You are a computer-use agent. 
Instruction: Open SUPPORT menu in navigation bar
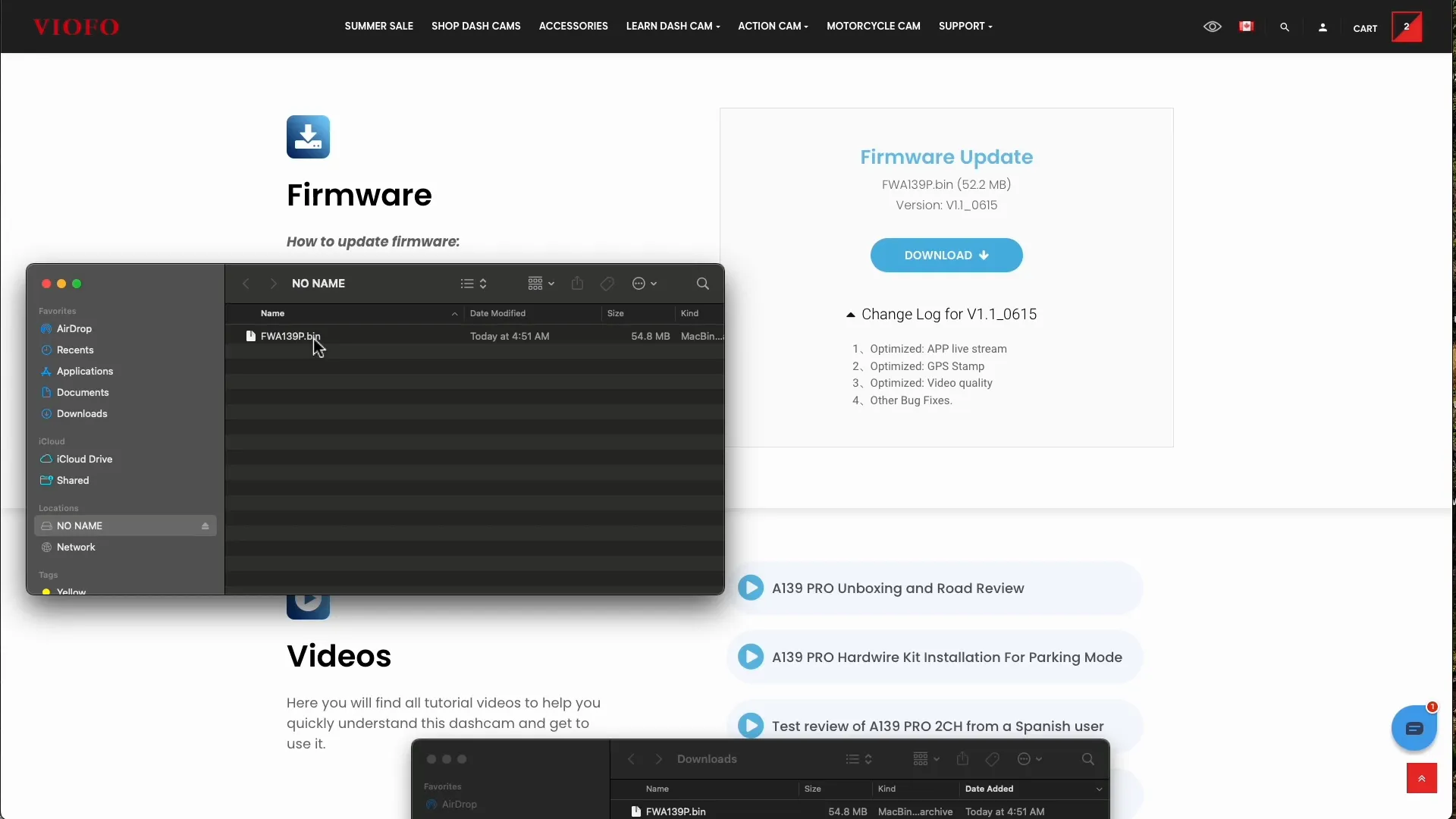pos(963,26)
